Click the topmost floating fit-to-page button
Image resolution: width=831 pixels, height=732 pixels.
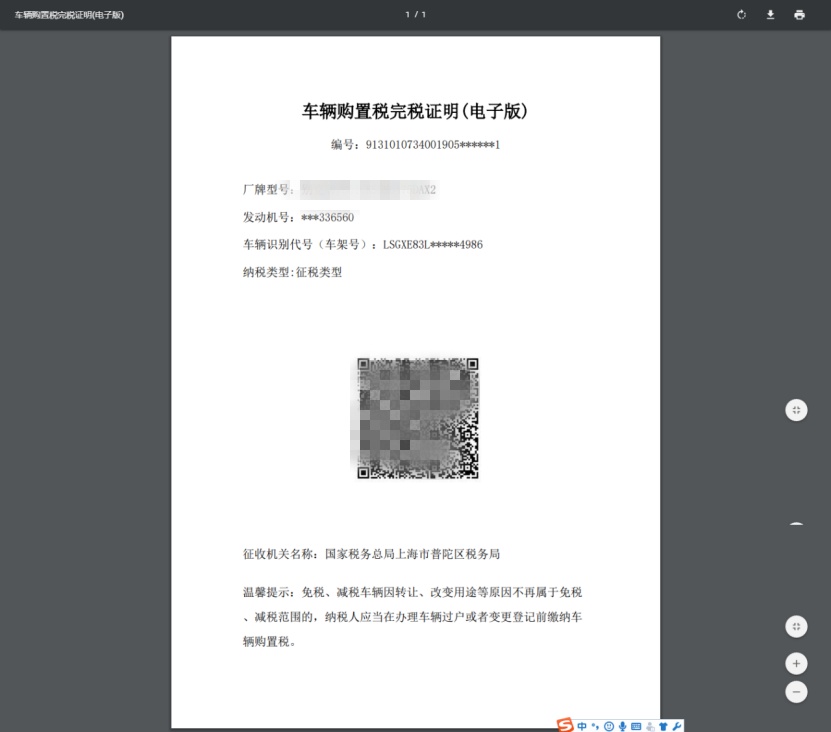(x=796, y=410)
